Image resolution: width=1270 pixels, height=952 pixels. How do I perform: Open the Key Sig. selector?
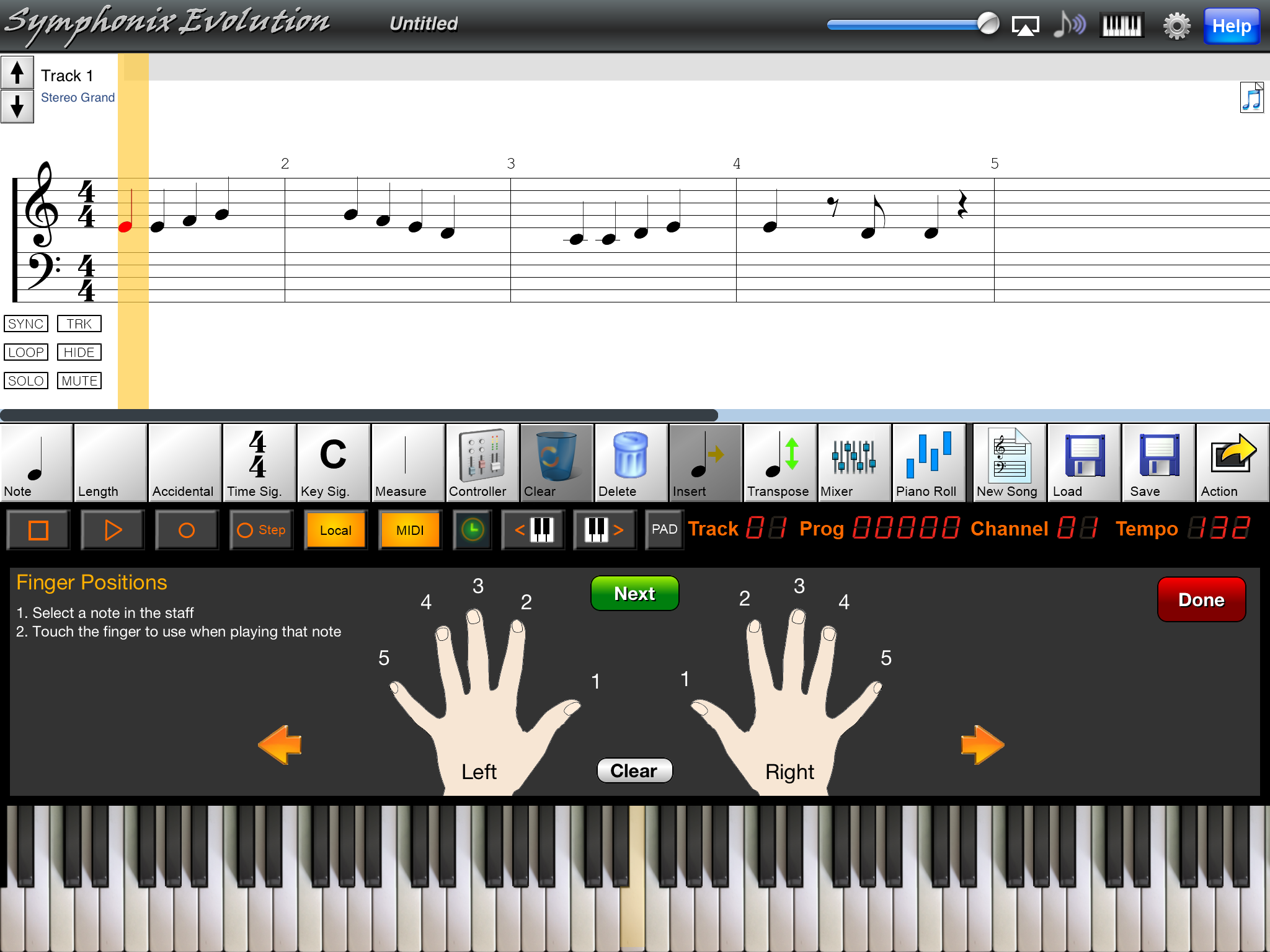click(x=333, y=462)
